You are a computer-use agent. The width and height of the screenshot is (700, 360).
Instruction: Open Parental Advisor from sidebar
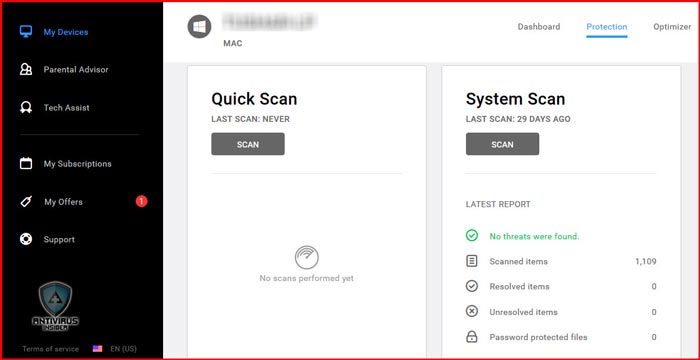point(76,70)
